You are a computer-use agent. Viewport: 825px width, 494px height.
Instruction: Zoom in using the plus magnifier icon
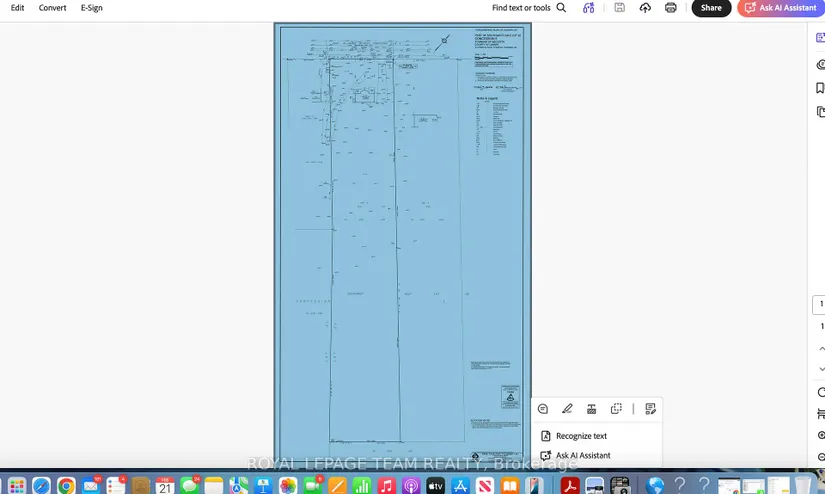820,435
